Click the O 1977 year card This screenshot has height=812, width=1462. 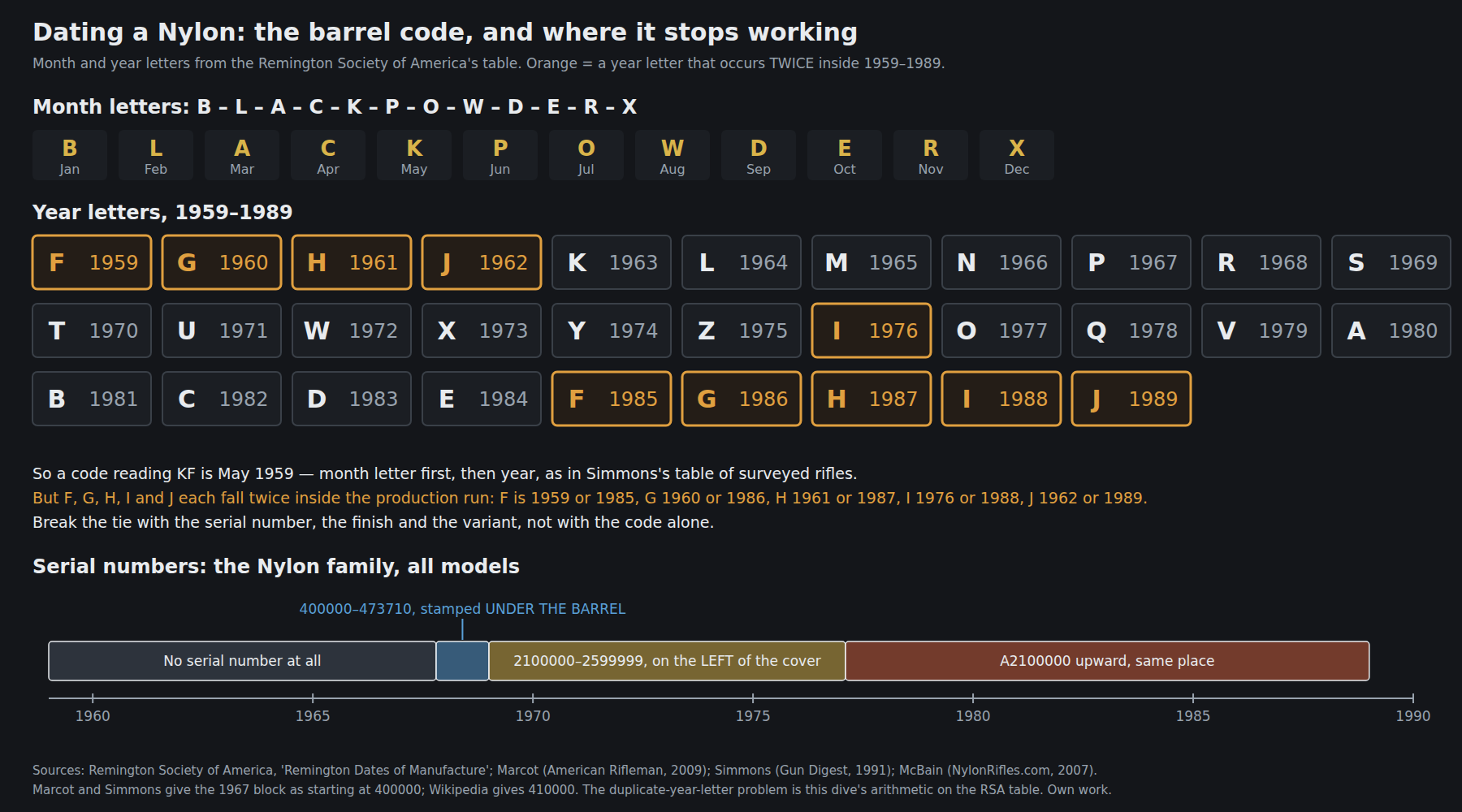click(x=1001, y=330)
